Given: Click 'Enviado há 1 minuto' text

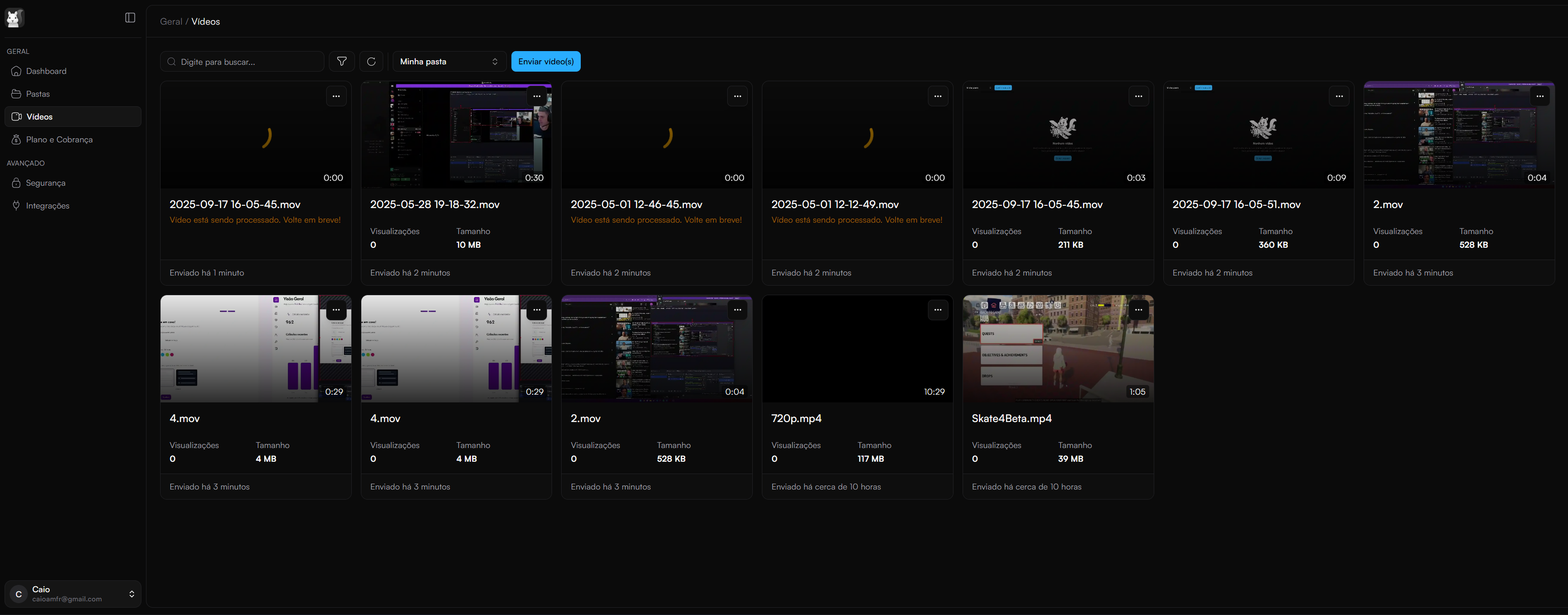Looking at the screenshot, I should pos(207,273).
